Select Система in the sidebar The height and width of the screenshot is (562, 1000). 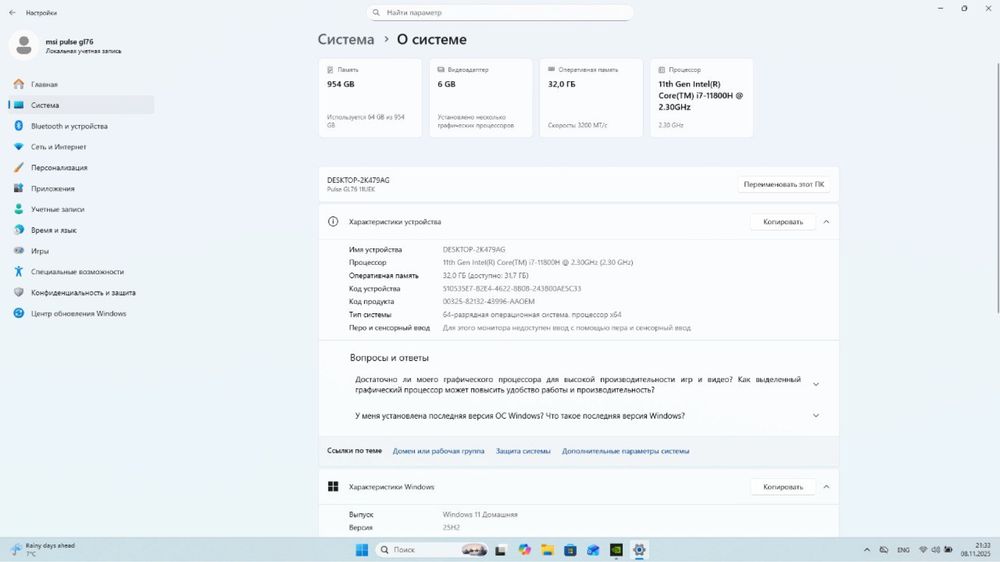click(x=81, y=105)
